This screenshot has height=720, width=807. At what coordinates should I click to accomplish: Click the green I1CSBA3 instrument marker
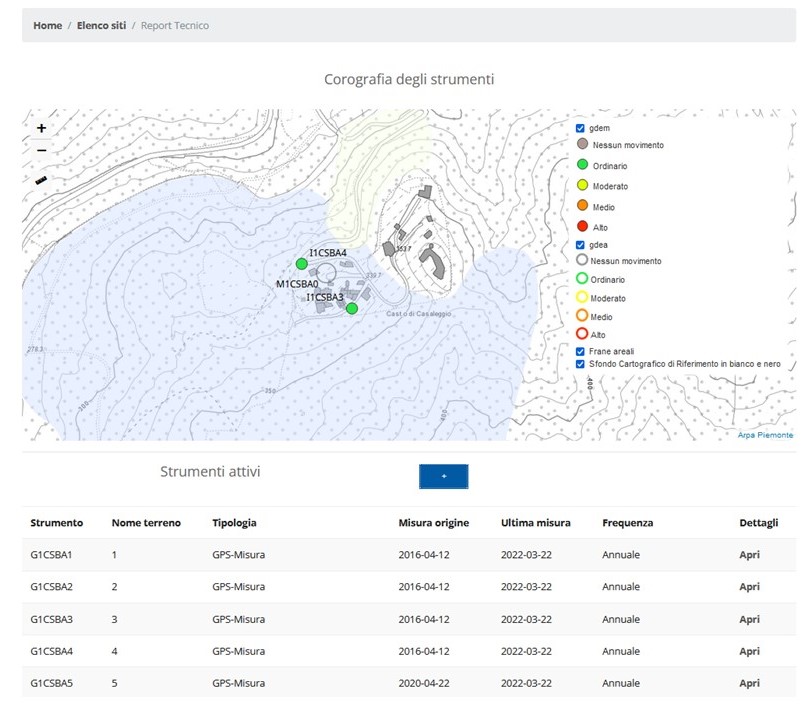pyautogui.click(x=352, y=309)
